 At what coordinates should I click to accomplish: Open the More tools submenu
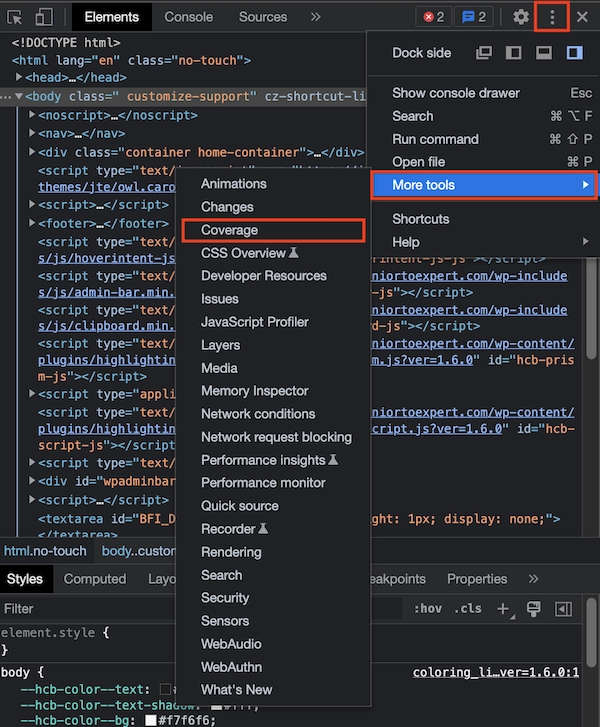(x=484, y=185)
